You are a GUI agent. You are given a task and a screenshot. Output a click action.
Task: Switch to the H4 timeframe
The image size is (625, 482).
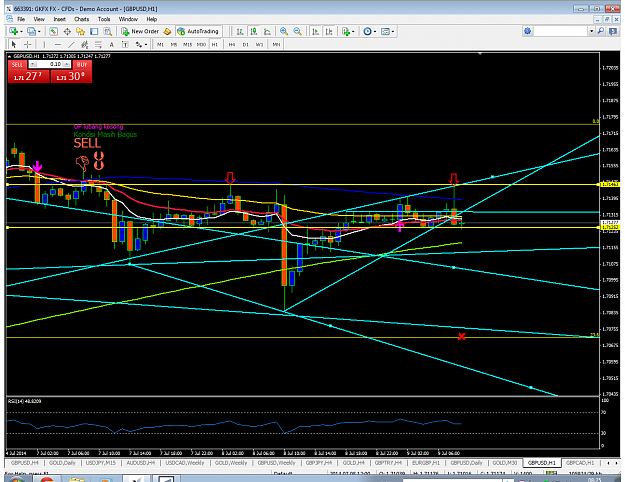pos(232,44)
